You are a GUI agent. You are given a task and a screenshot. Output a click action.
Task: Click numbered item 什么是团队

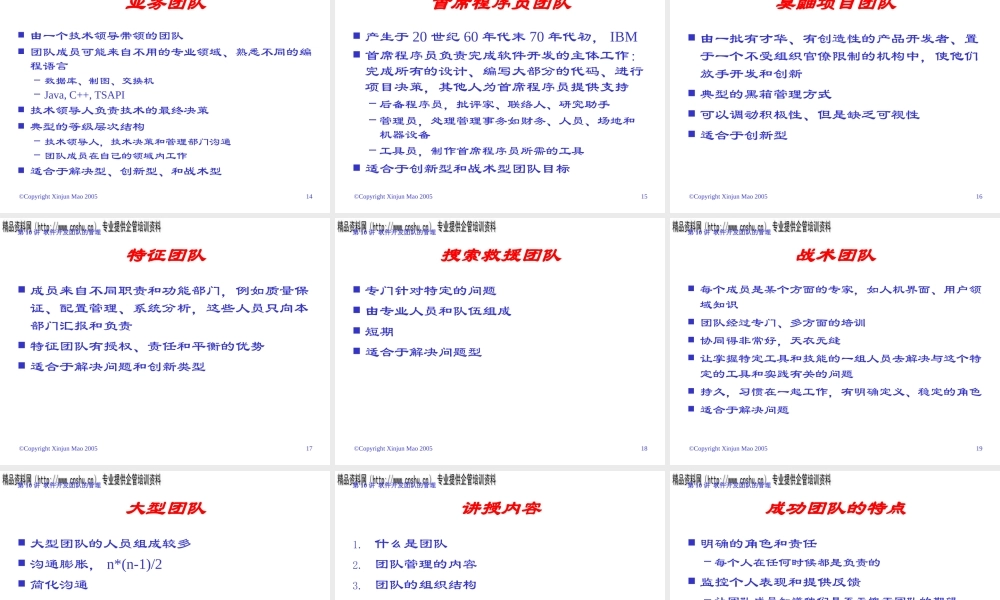click(x=411, y=544)
